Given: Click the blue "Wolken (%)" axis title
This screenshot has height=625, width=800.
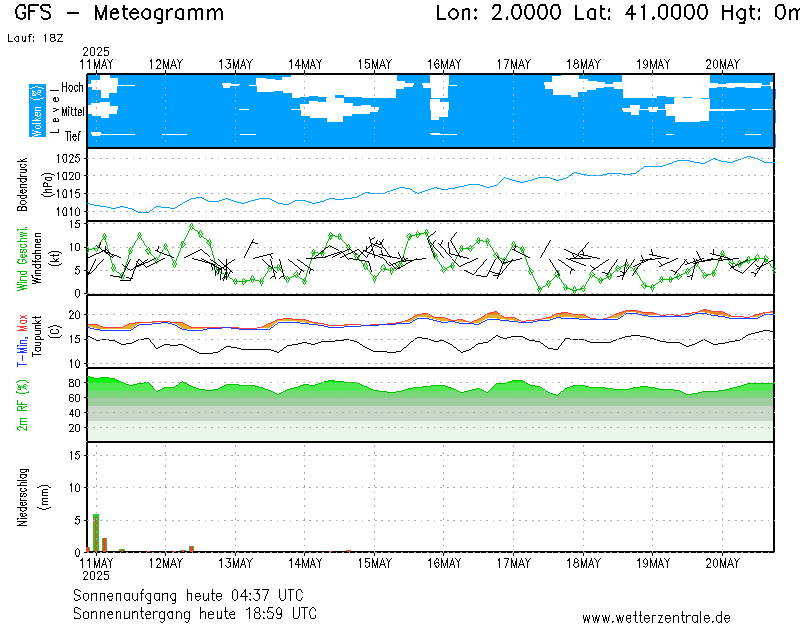Looking at the screenshot, I should coord(37,111).
